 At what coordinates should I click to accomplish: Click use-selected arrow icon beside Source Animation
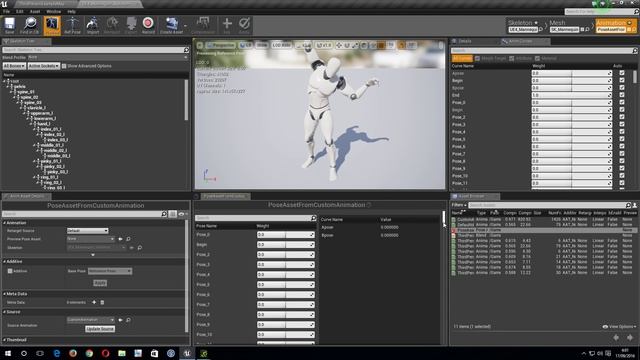(x=120, y=320)
